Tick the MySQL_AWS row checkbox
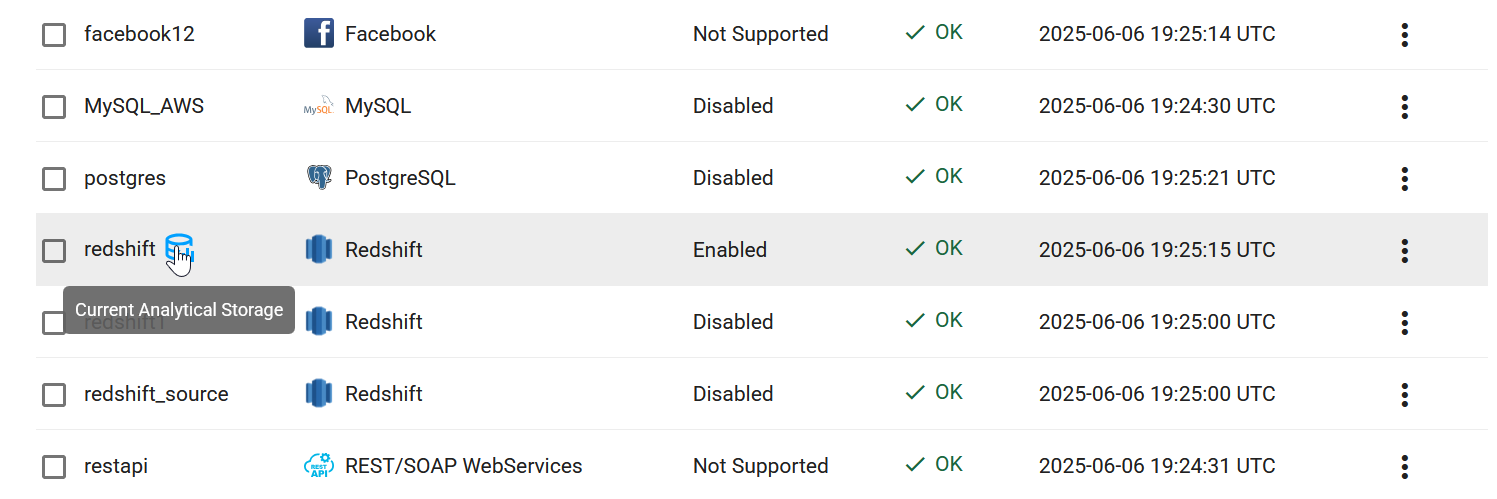 pyautogui.click(x=54, y=107)
